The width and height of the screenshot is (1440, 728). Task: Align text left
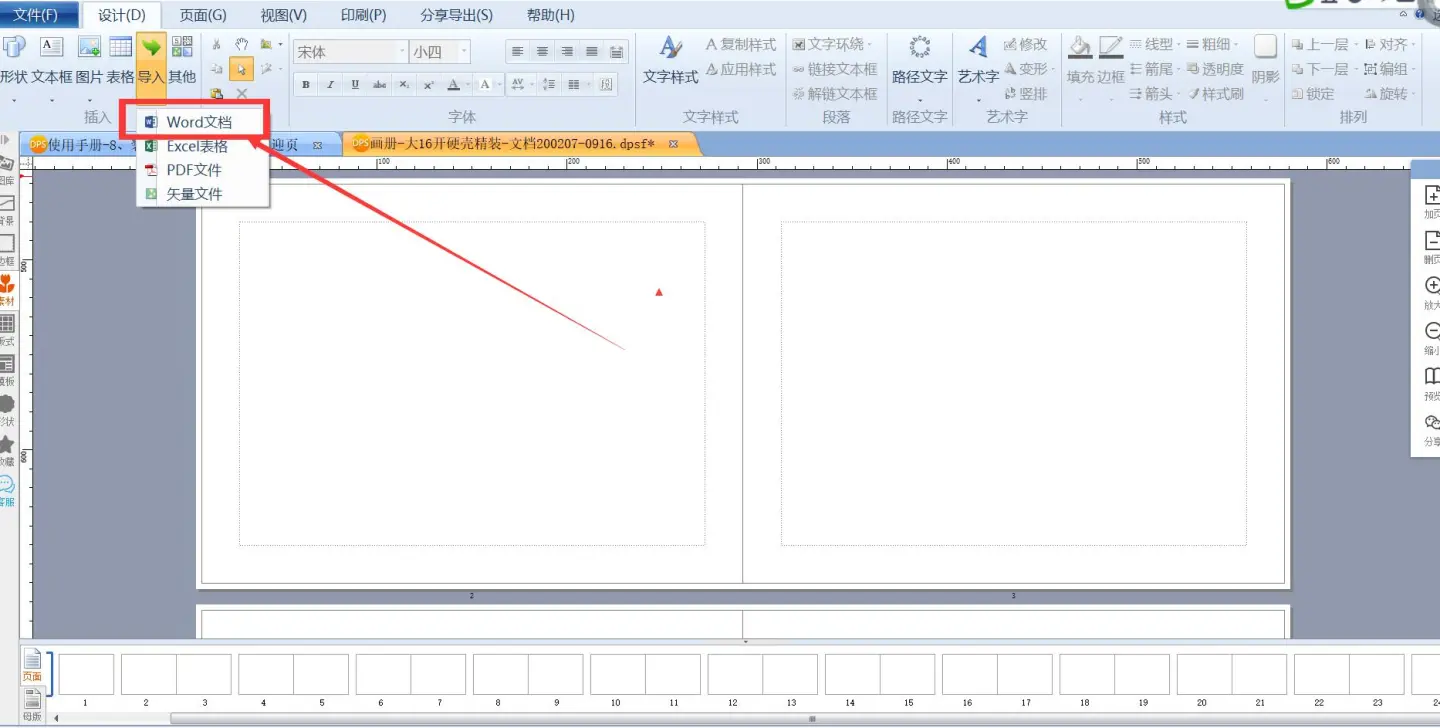[x=518, y=52]
